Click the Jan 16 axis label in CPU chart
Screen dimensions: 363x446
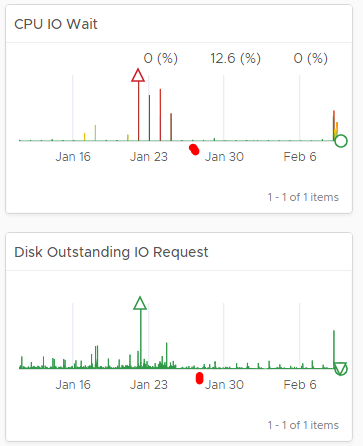click(x=73, y=157)
